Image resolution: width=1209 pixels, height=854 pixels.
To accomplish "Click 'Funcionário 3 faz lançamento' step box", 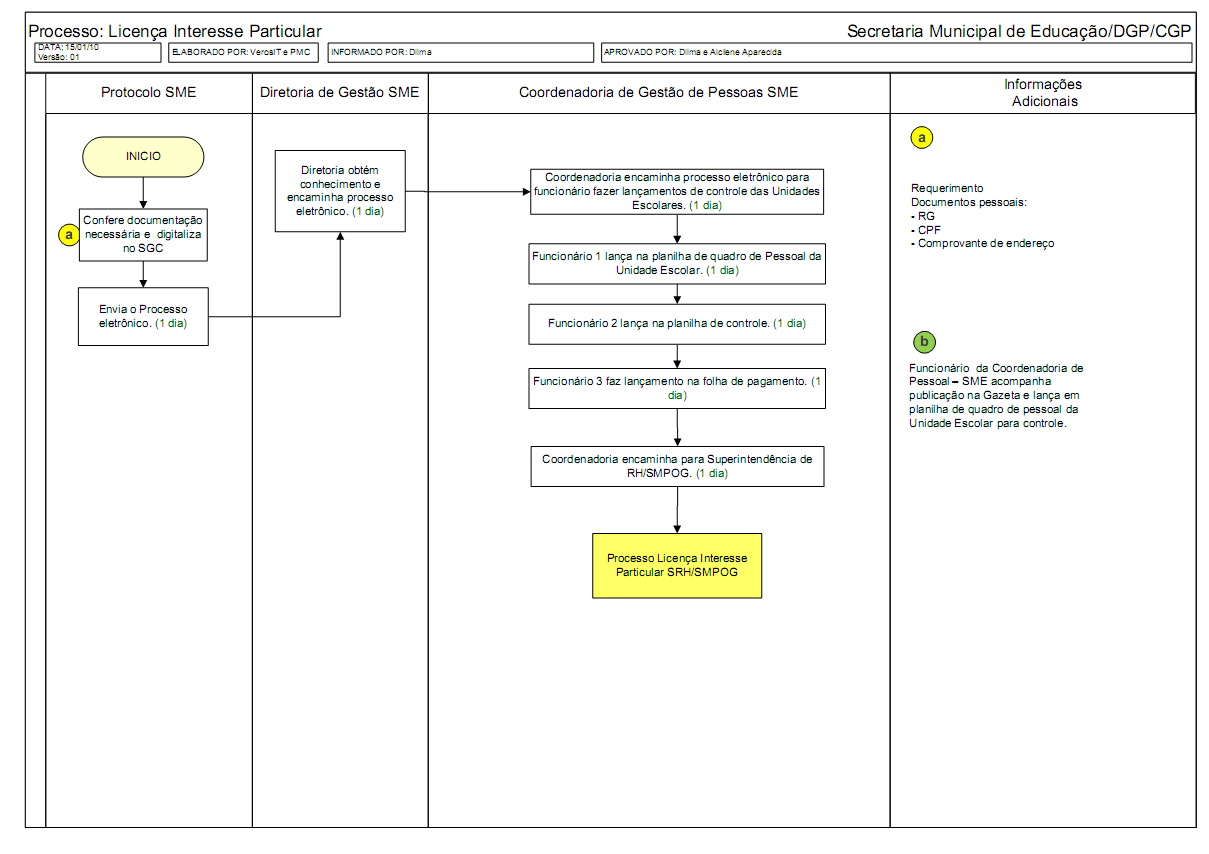I will pyautogui.click(x=677, y=388).
